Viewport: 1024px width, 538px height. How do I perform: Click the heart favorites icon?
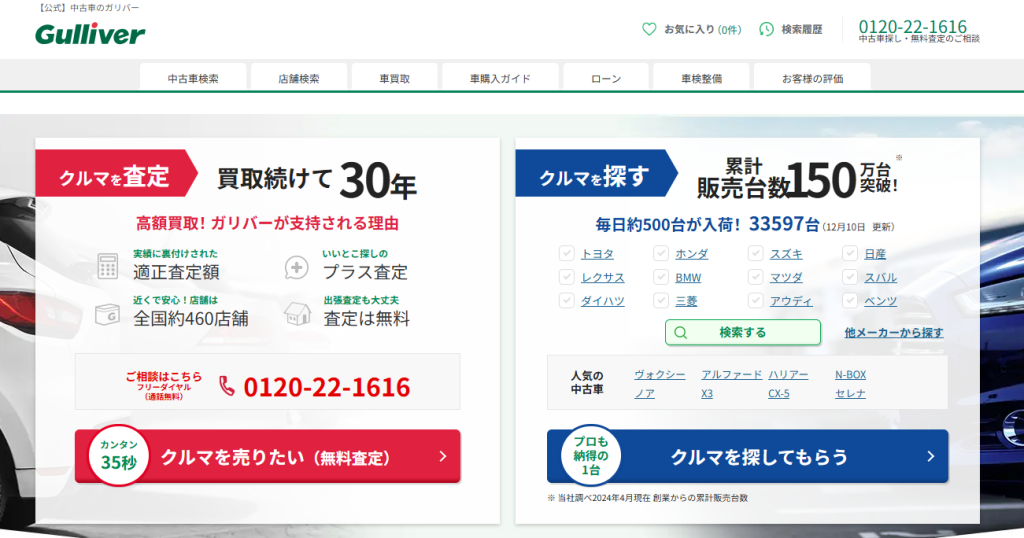coord(649,30)
